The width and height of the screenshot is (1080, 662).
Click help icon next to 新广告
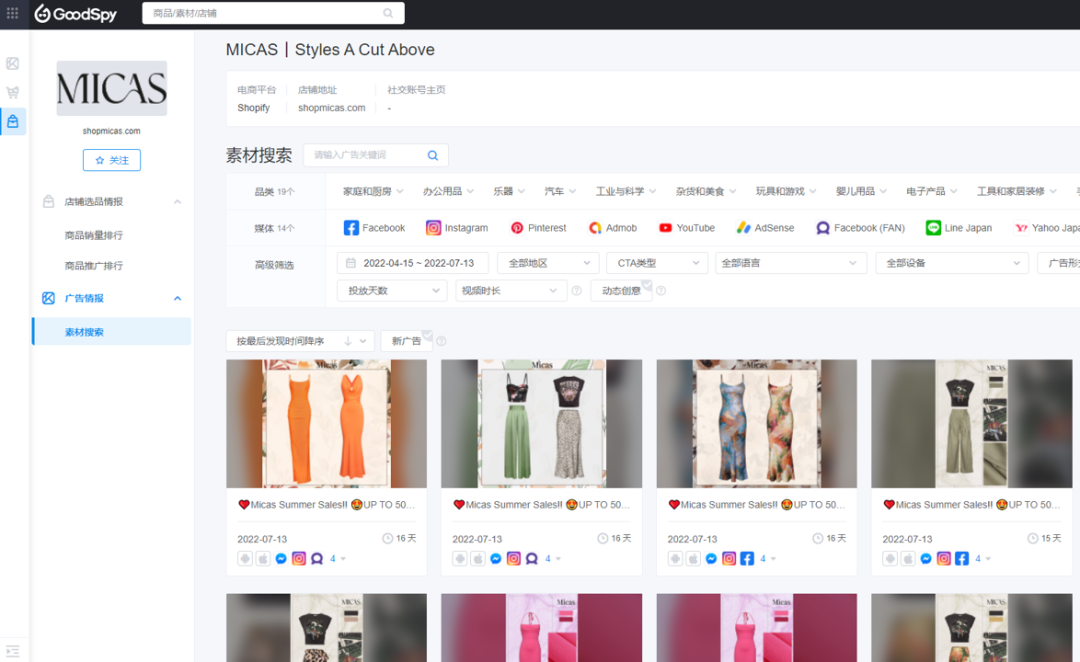[441, 341]
